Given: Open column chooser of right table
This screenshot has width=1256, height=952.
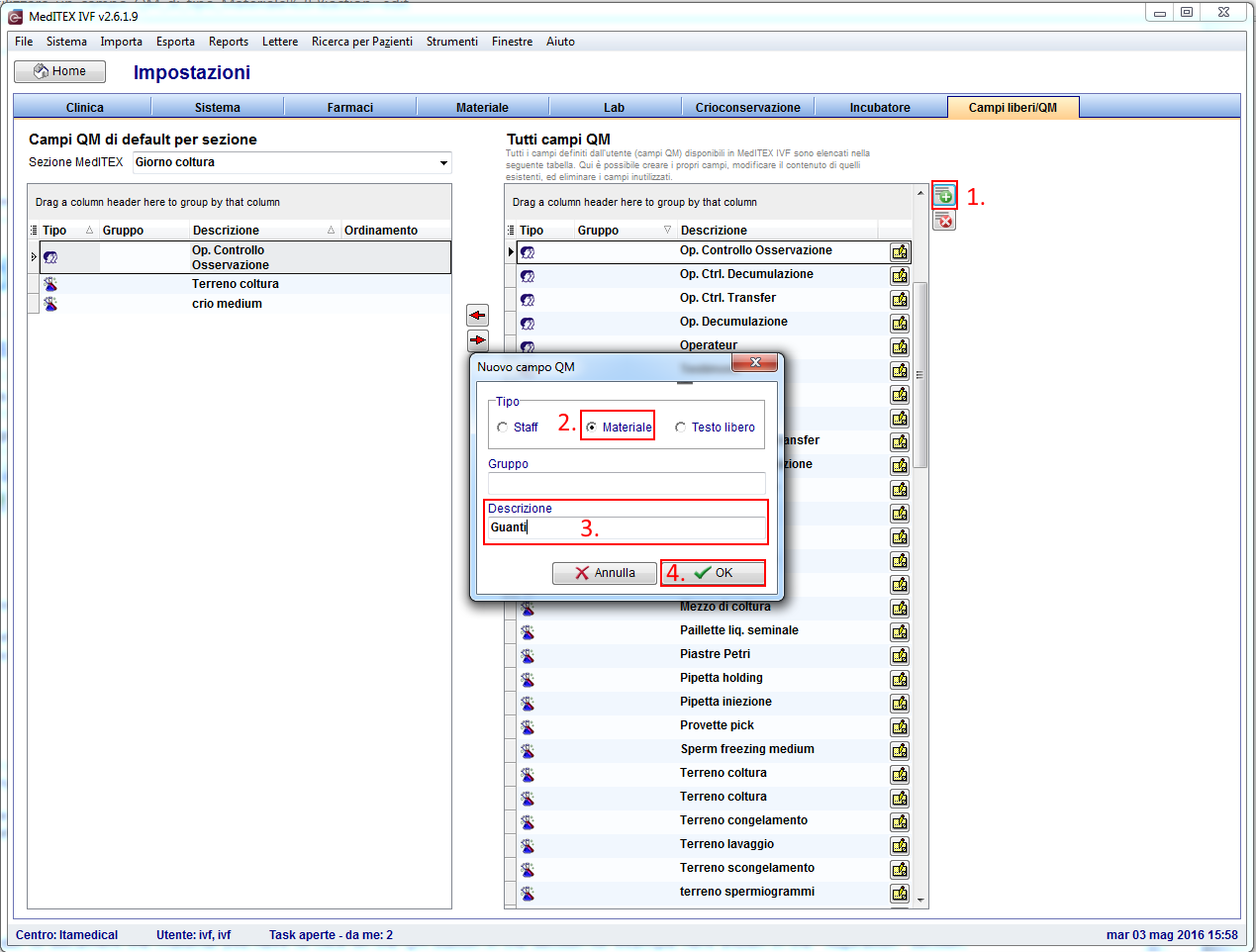Looking at the screenshot, I should click(x=511, y=231).
